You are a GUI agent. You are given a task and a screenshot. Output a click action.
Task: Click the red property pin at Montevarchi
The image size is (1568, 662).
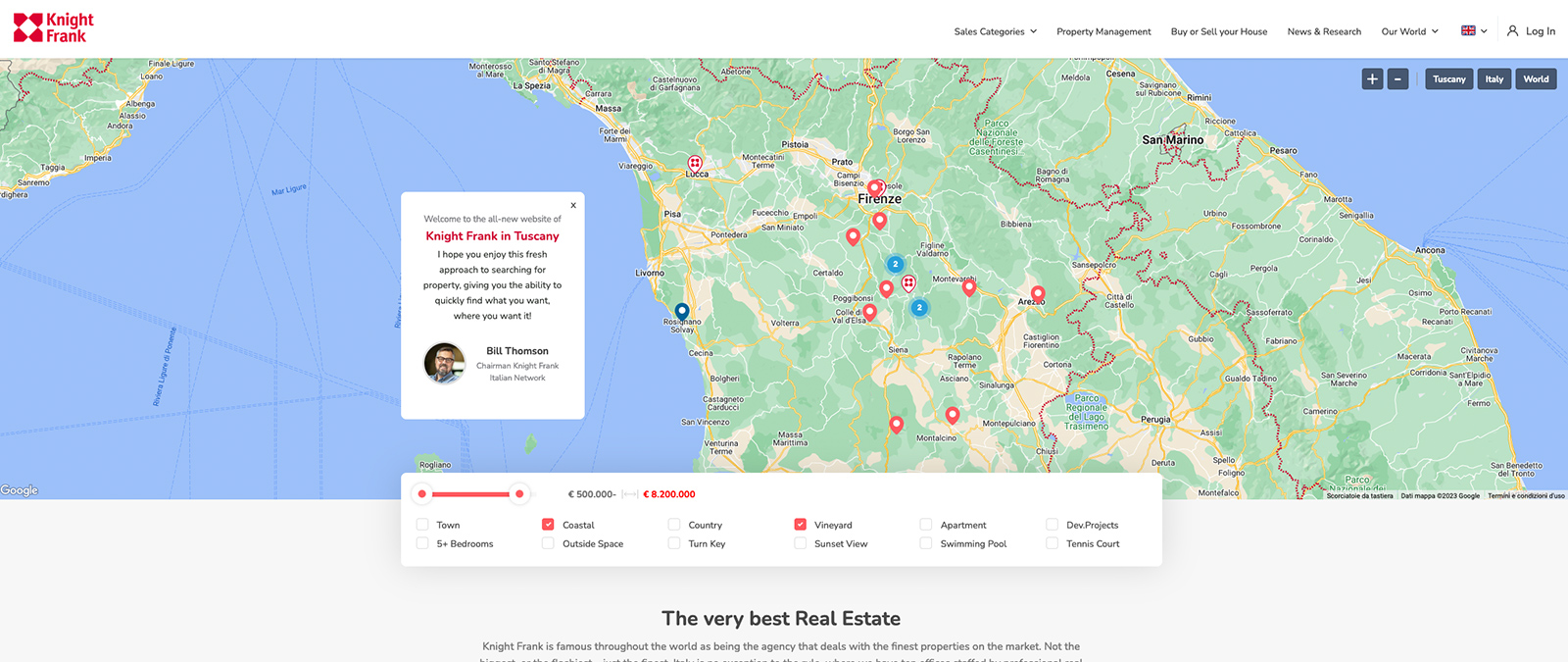click(969, 287)
